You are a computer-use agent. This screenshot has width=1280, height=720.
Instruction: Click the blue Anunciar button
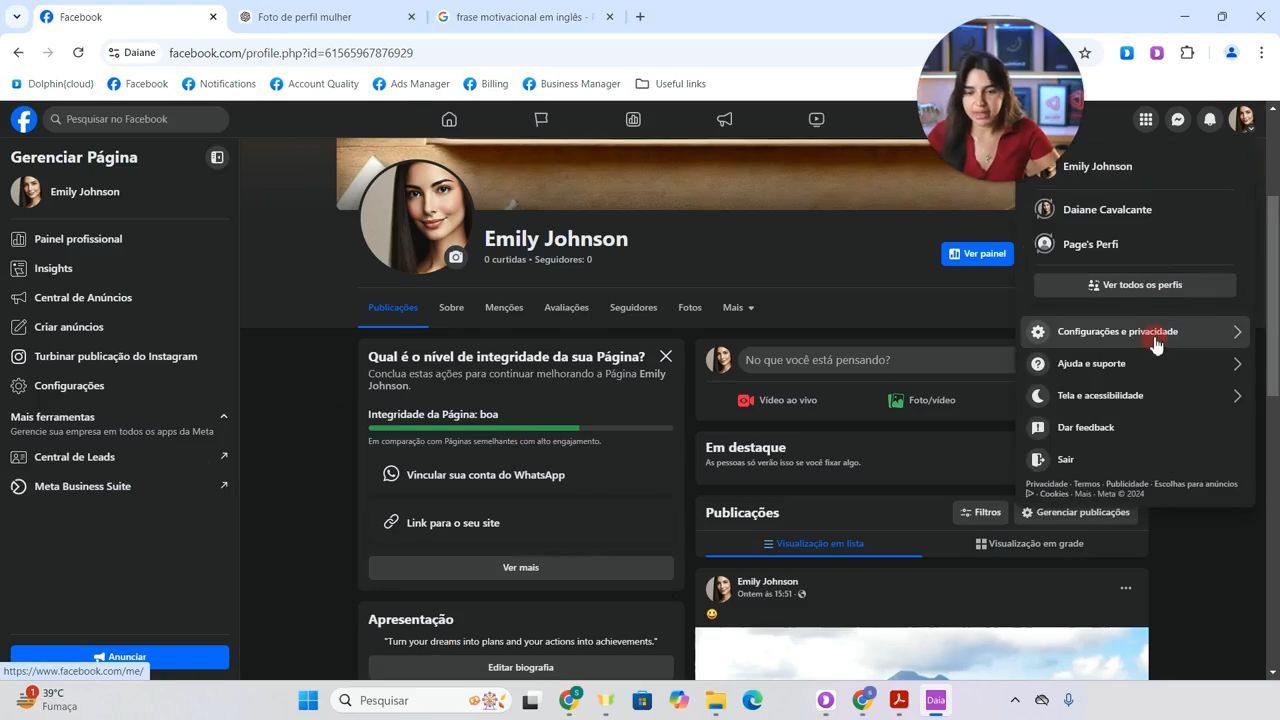coord(120,657)
